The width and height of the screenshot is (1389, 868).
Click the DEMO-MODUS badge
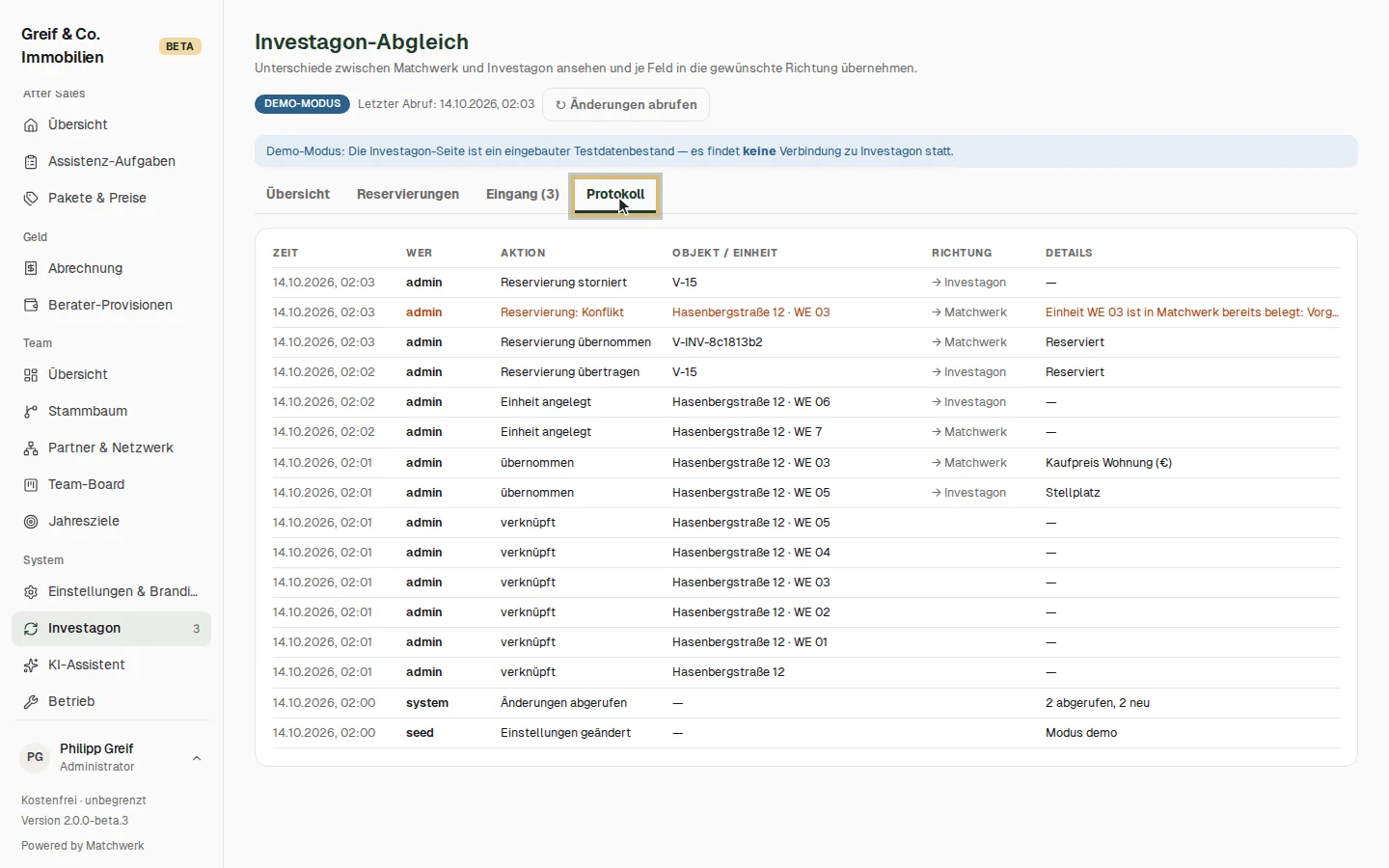[303, 104]
